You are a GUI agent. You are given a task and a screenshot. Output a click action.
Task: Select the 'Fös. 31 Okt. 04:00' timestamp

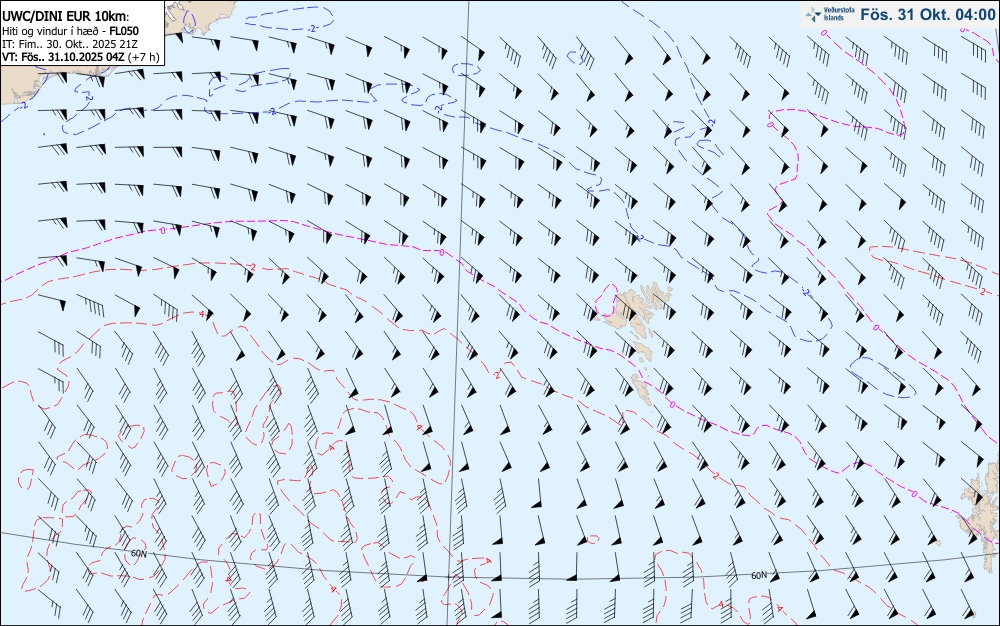pyautogui.click(x=927, y=15)
